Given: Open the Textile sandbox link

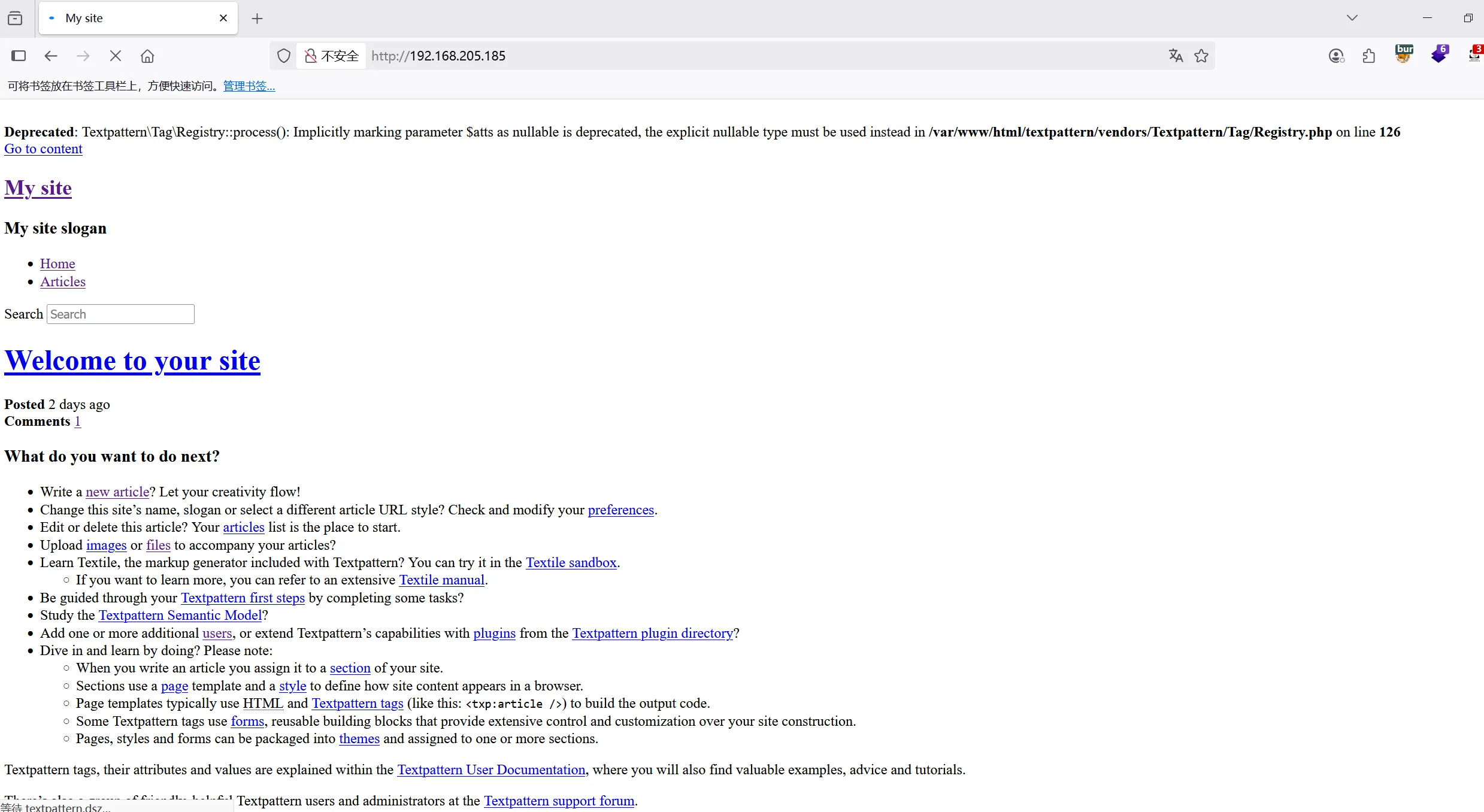Looking at the screenshot, I should 571,562.
